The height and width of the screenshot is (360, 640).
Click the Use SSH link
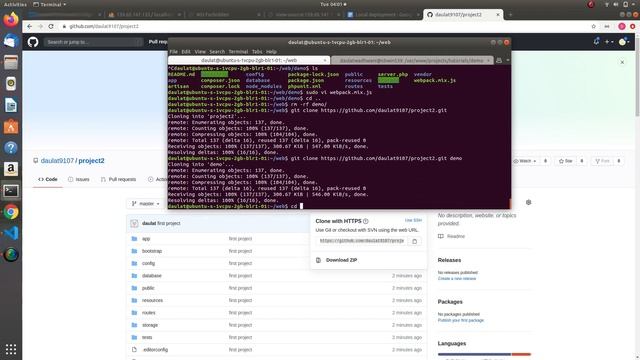(413, 220)
